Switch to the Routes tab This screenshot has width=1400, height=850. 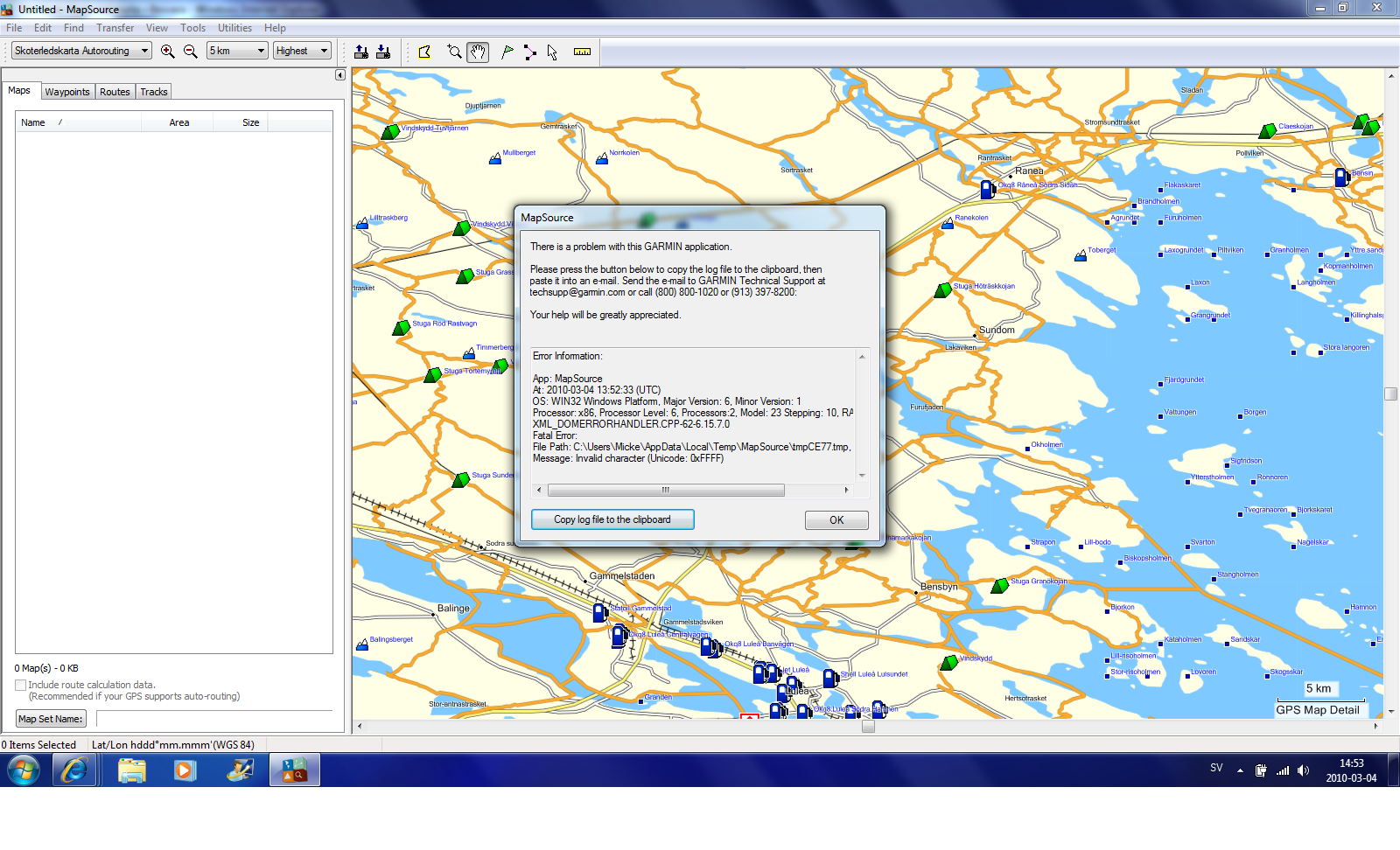(x=115, y=92)
